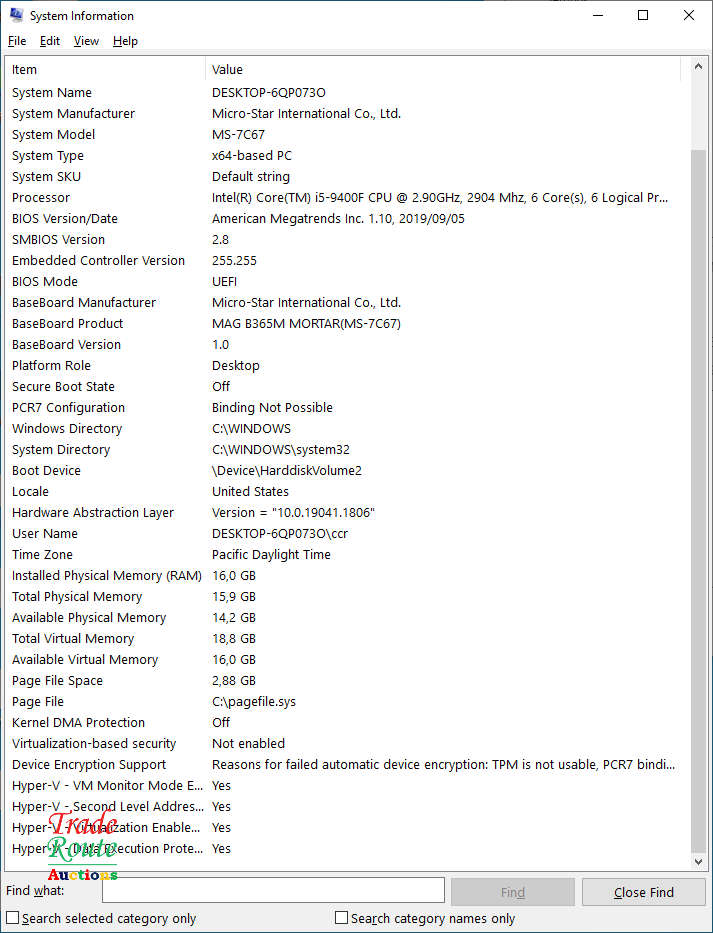713x933 pixels.
Task: Click the Find what input field
Action: point(273,890)
